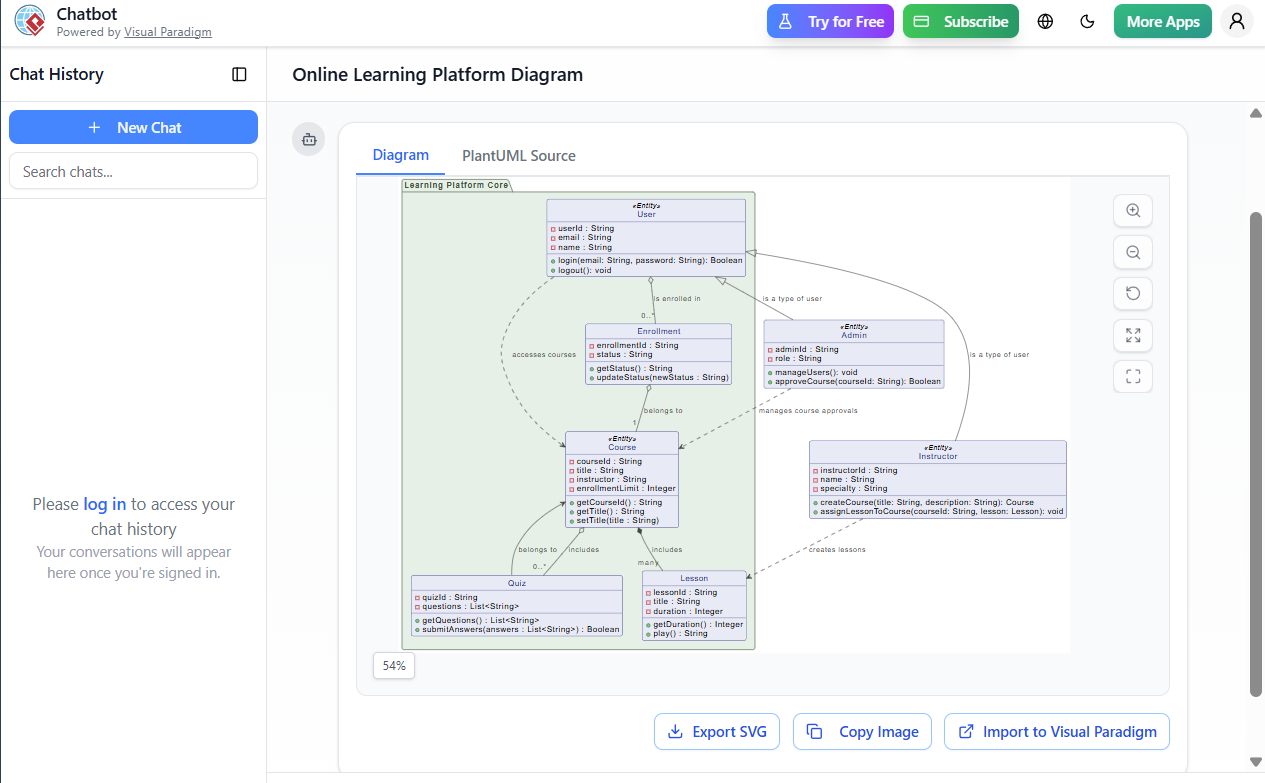Import the diagram to Visual Paradigm

coord(1056,731)
